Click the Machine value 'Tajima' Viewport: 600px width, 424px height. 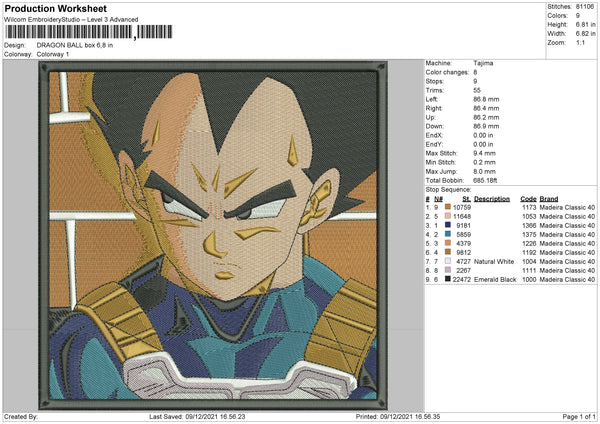(x=483, y=63)
